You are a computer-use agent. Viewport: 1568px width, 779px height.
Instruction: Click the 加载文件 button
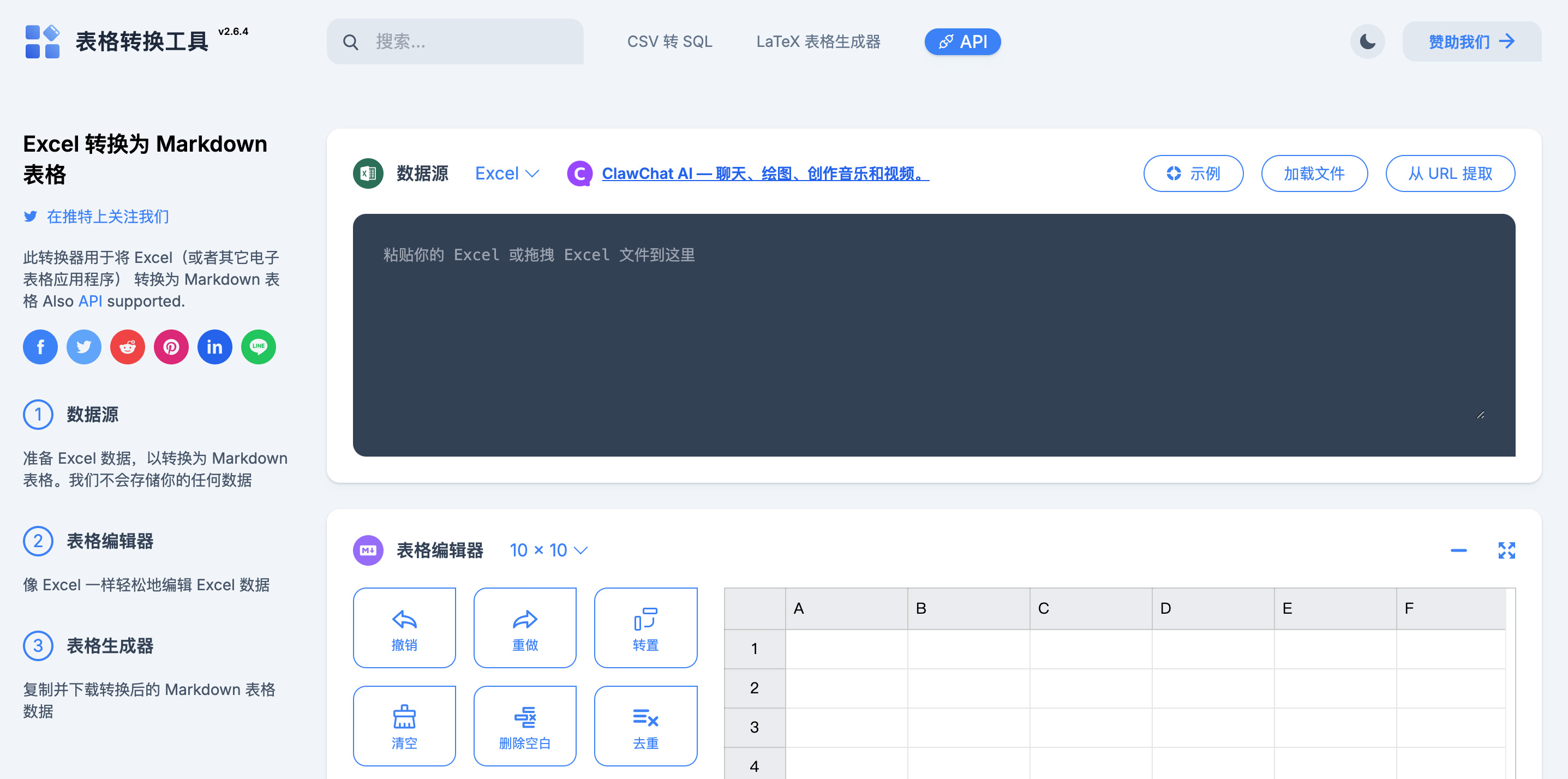[x=1313, y=173]
